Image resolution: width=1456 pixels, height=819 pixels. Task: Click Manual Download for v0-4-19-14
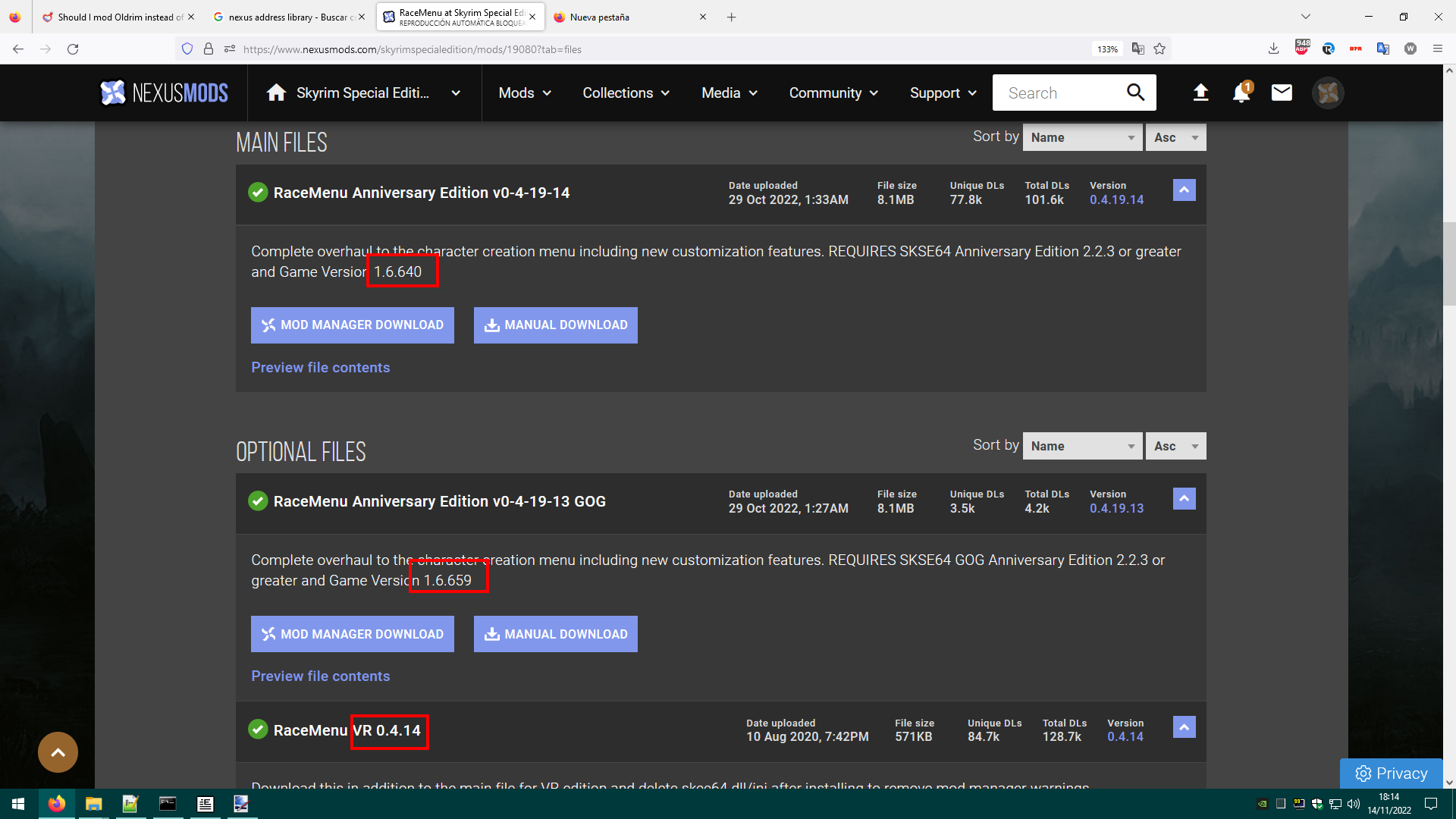[x=556, y=325]
